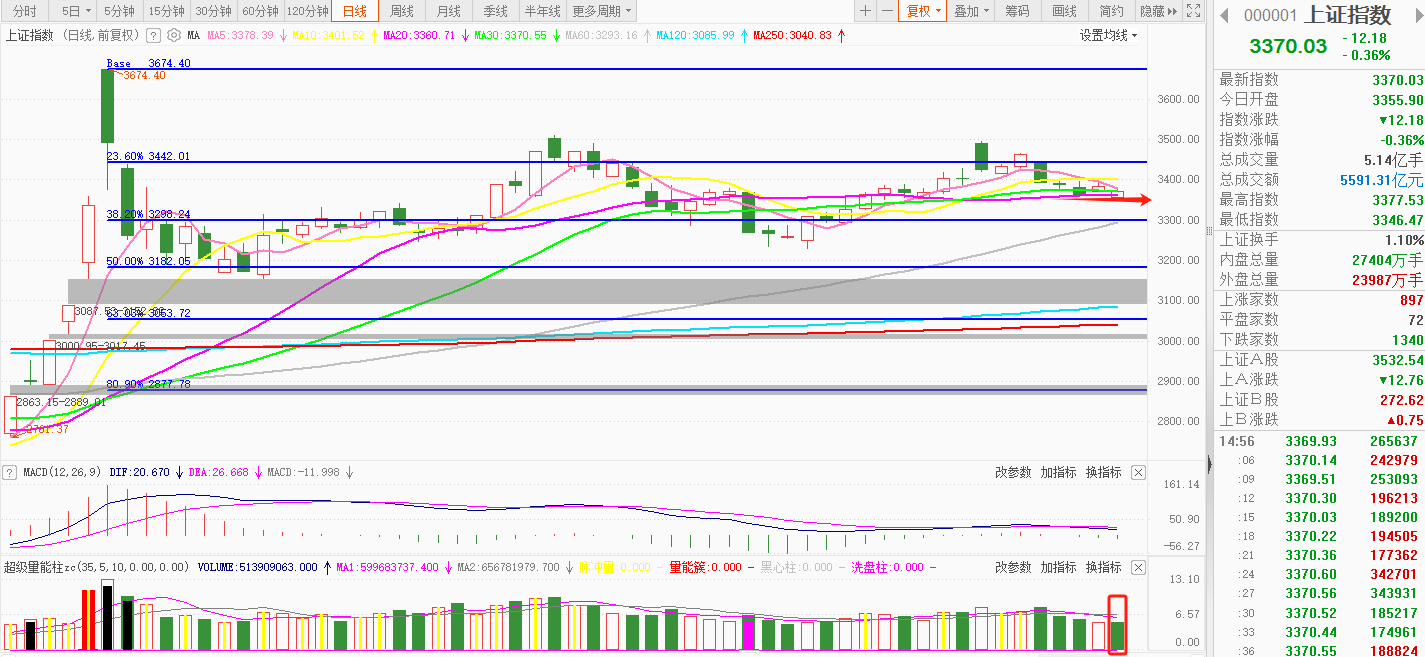Click 改参数 in the MACD panel

click(x=1012, y=472)
